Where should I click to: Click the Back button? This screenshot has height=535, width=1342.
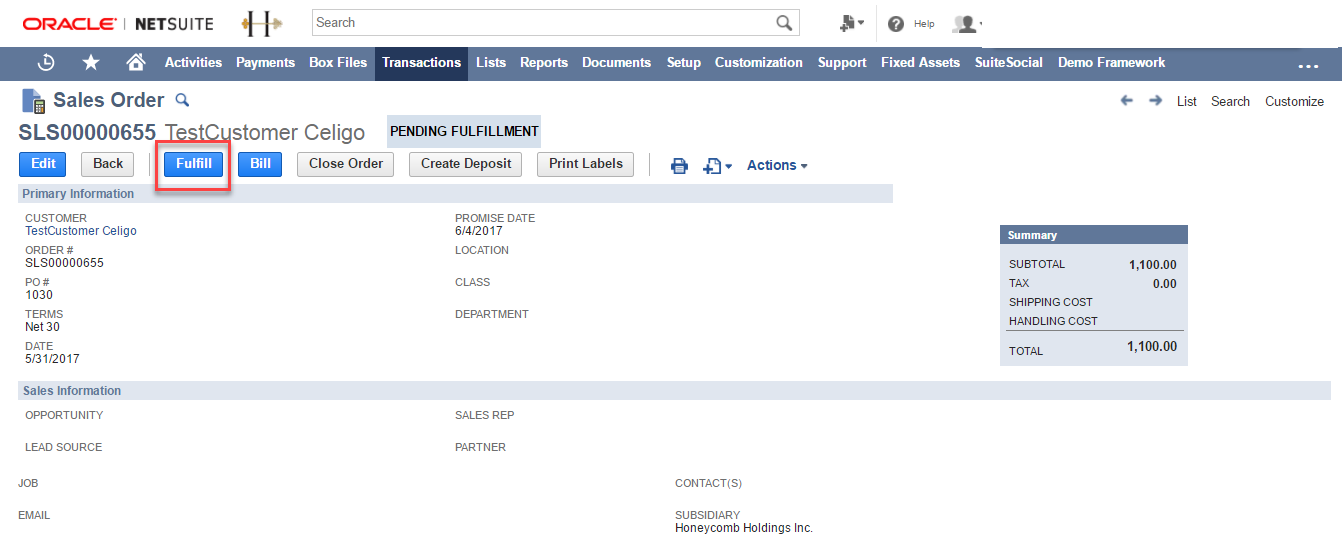(x=108, y=164)
